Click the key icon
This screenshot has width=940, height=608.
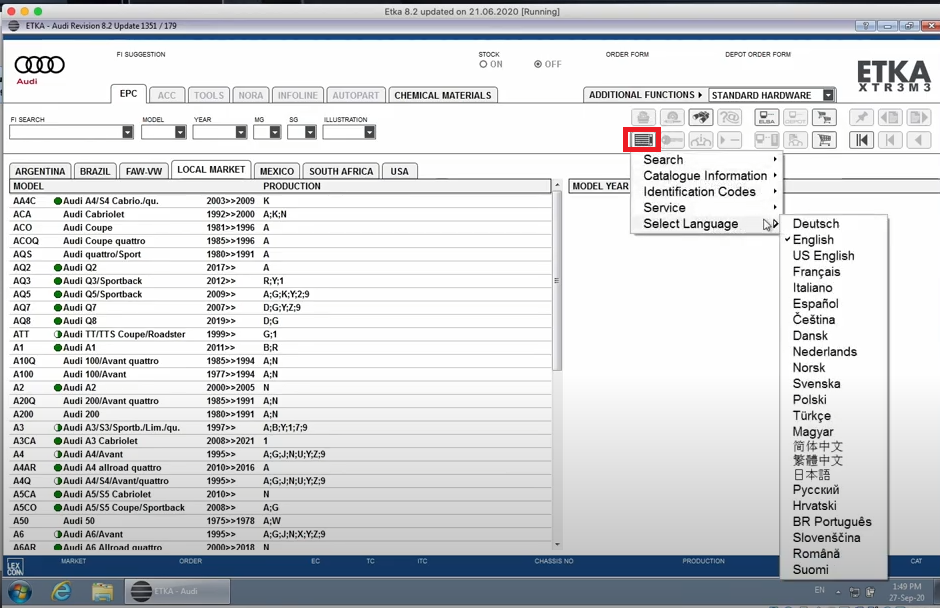click(x=672, y=140)
